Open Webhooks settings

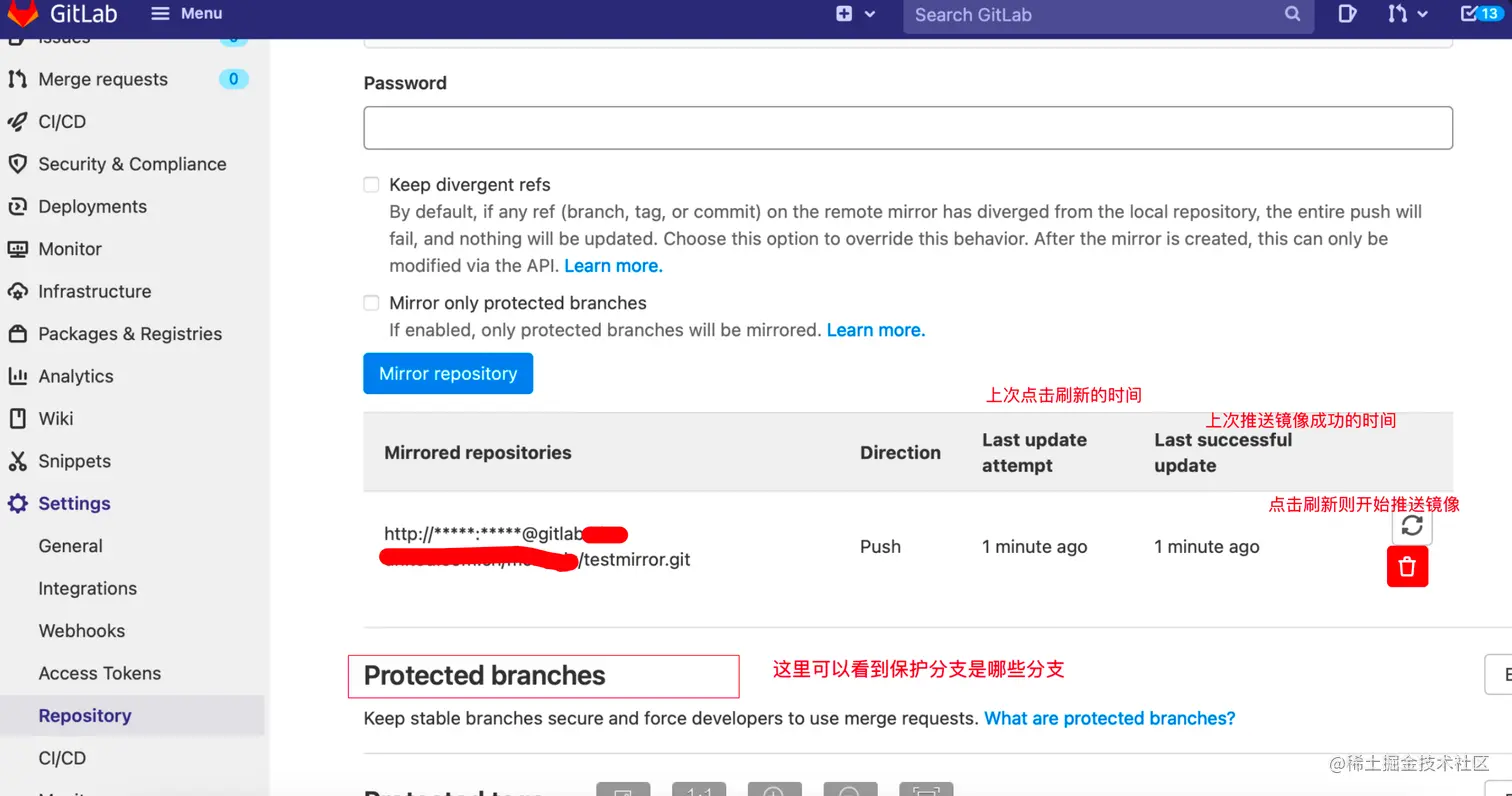82,631
